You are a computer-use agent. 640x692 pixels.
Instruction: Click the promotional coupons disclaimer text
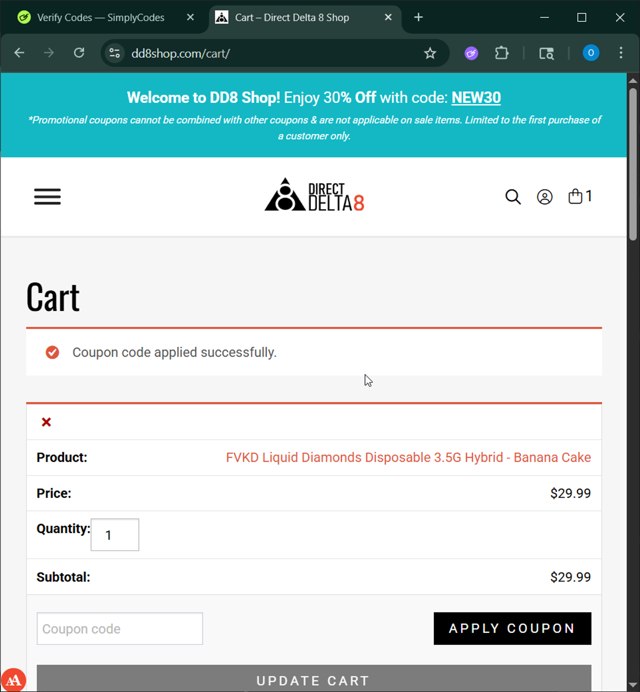(314, 128)
